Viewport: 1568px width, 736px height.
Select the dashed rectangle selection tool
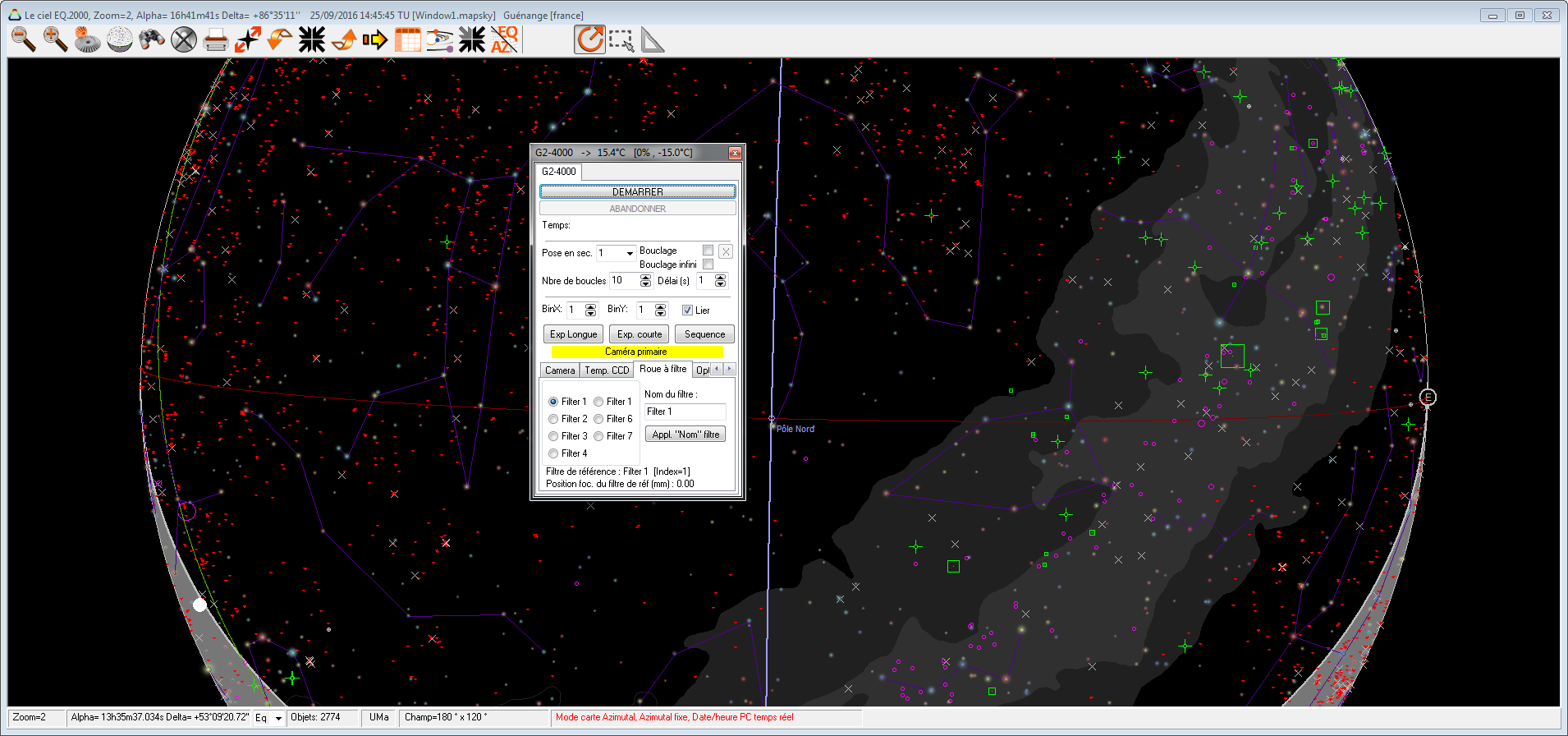[621, 39]
